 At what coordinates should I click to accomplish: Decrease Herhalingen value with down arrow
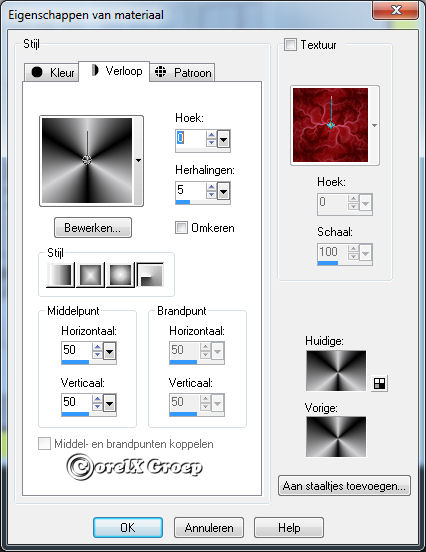211,195
